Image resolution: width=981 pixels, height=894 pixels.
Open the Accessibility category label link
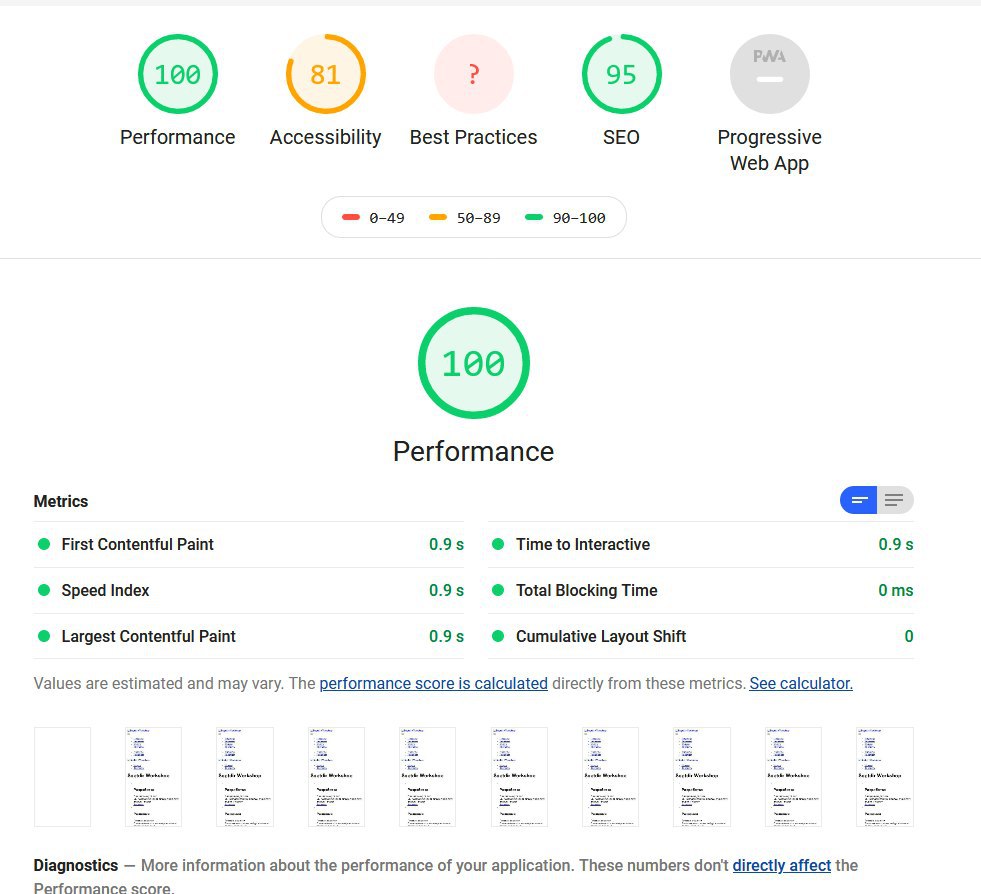tap(325, 137)
